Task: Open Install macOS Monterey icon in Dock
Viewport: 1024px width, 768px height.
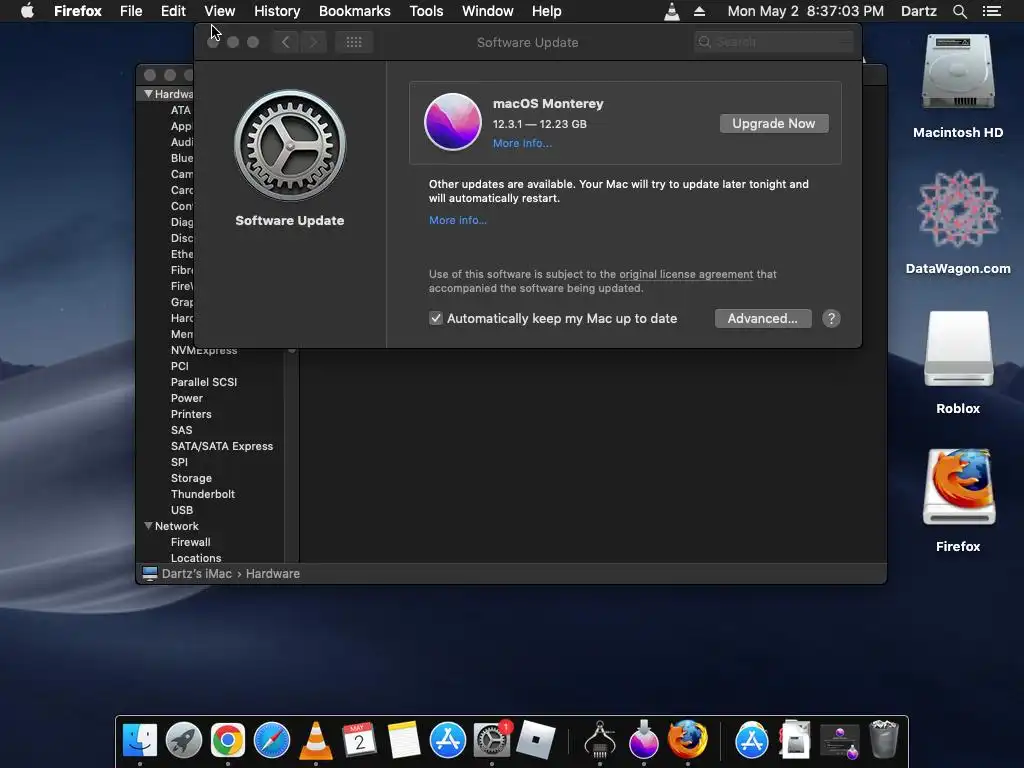Action: pos(643,740)
